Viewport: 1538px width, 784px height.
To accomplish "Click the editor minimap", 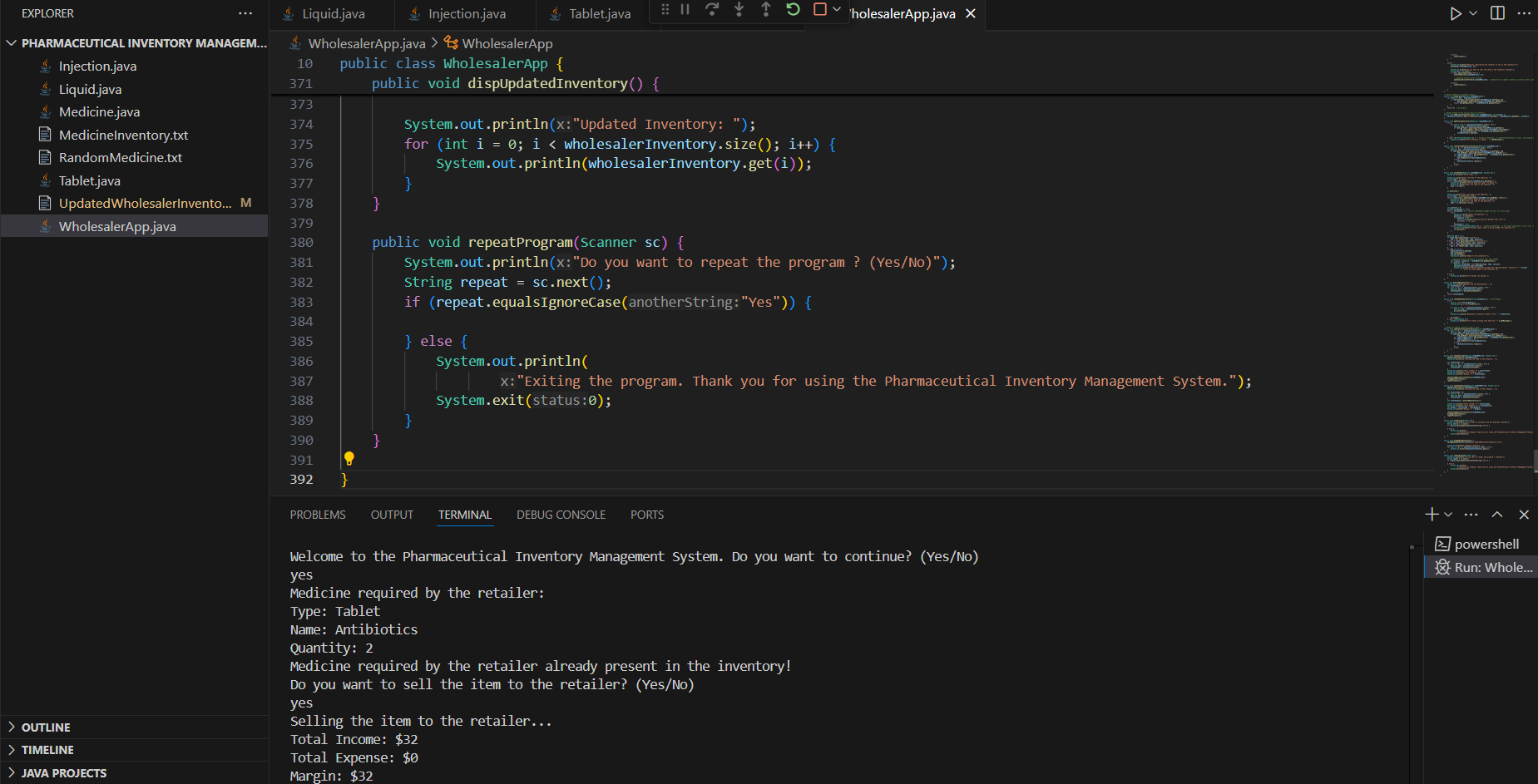I will 1486,263.
